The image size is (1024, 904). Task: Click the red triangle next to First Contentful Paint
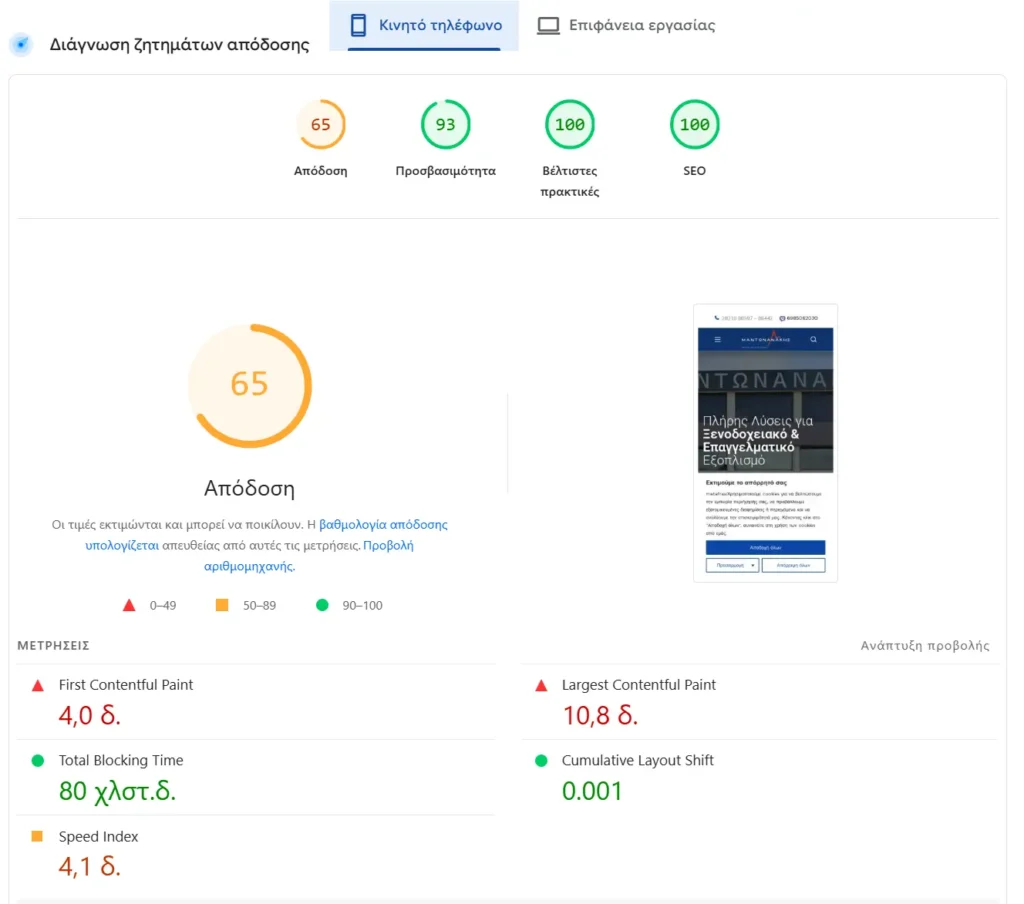click(38, 686)
